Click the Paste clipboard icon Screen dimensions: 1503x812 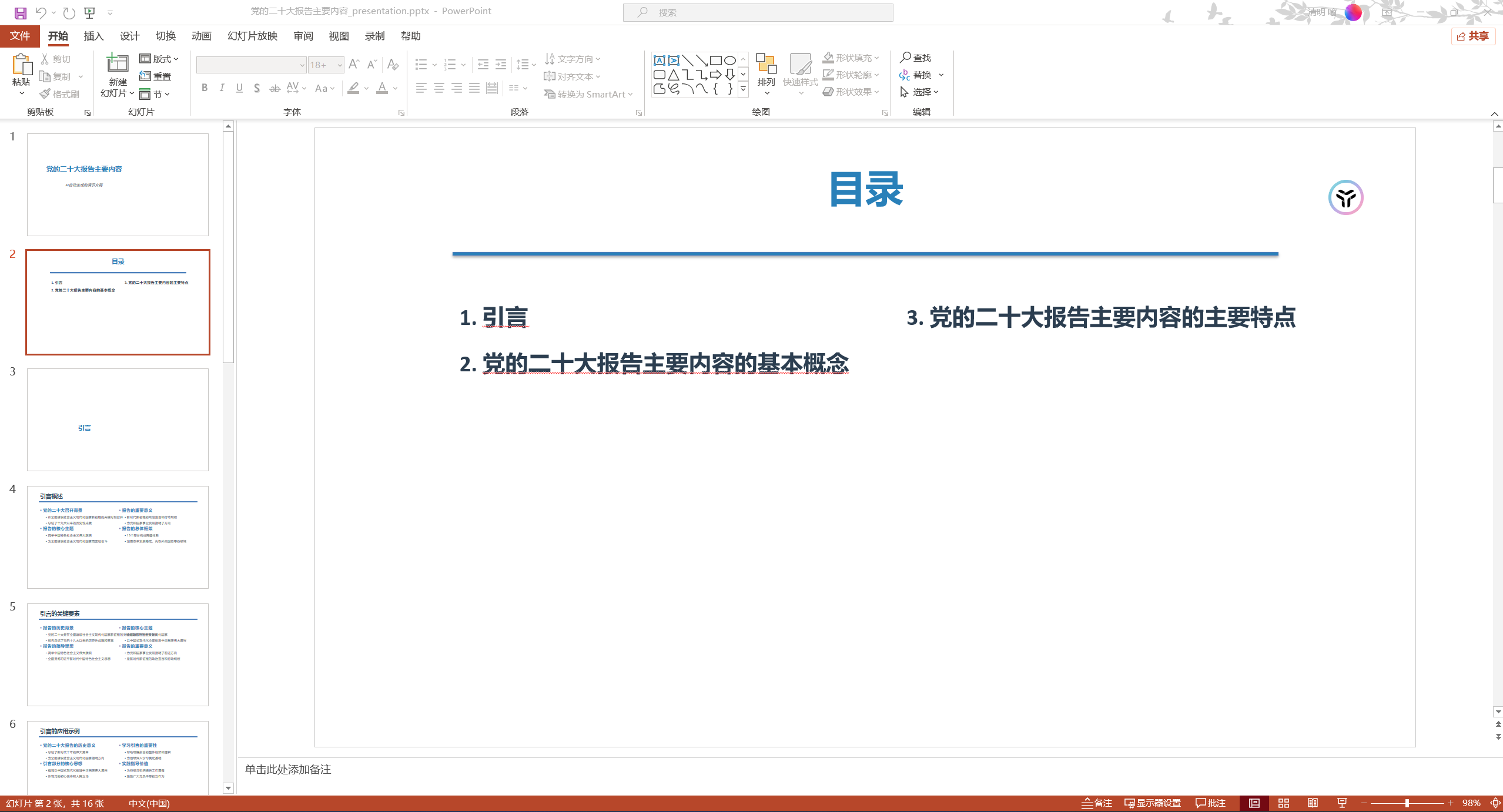click(21, 65)
